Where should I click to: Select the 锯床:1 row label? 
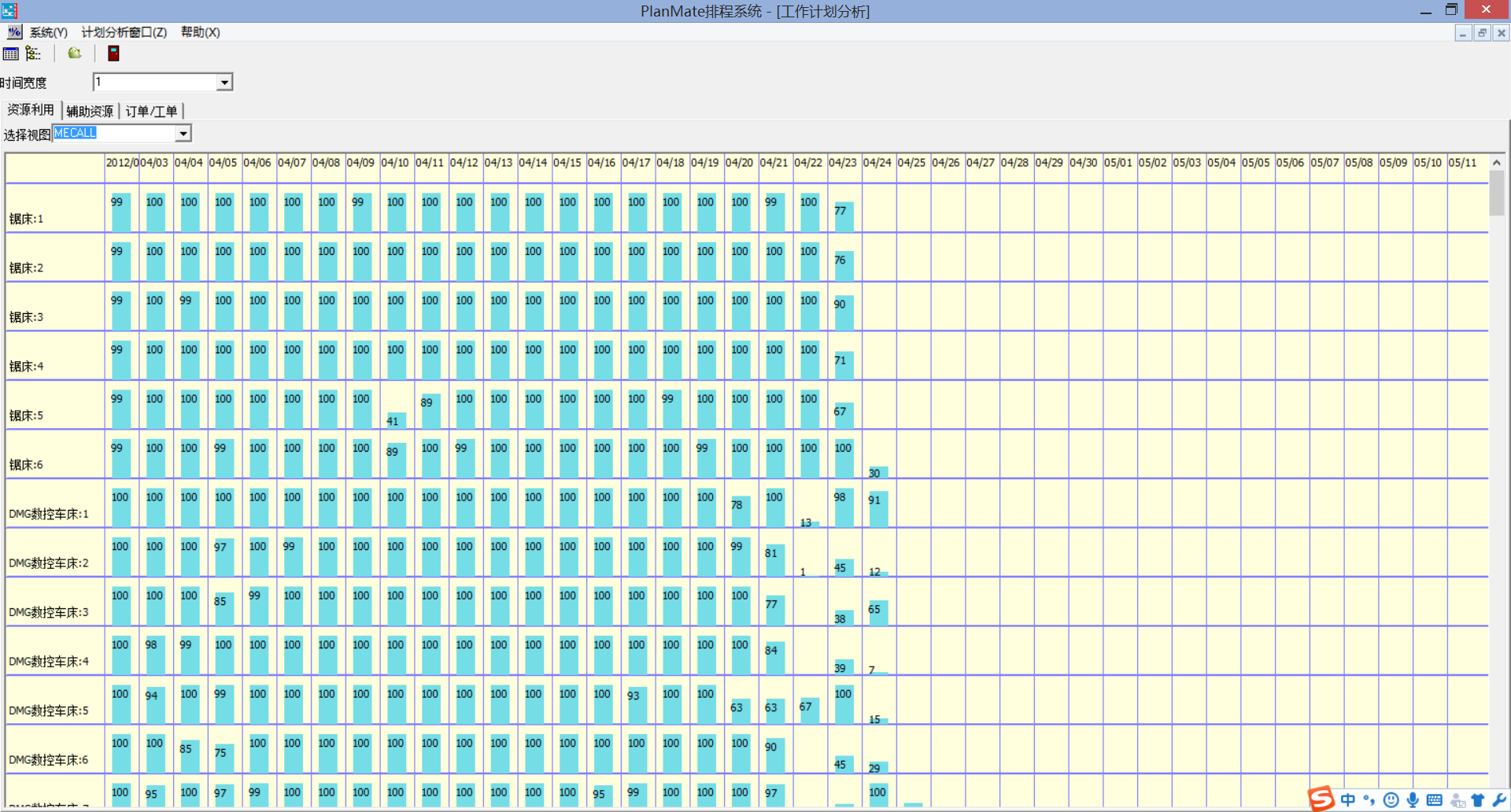click(27, 219)
